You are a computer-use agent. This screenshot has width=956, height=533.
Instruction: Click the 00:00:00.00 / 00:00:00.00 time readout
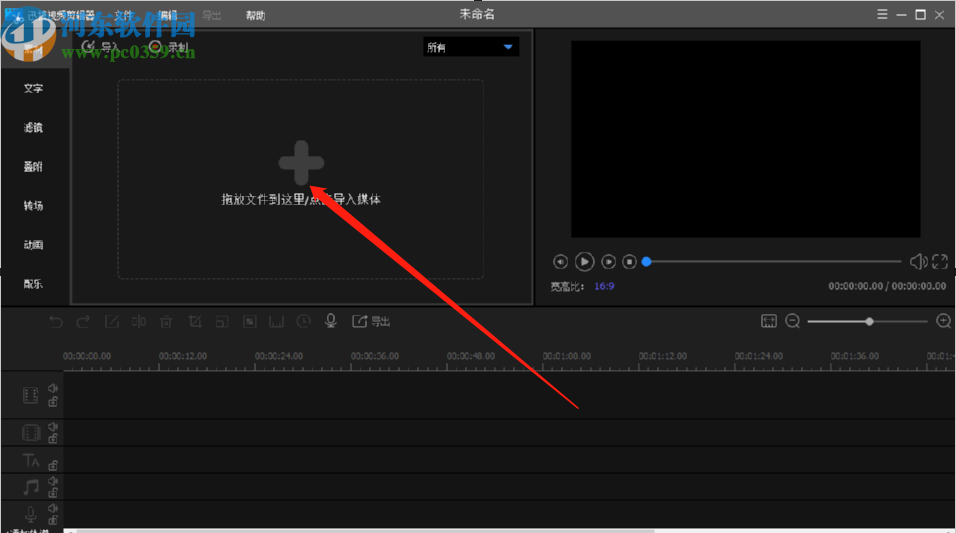coord(887,286)
